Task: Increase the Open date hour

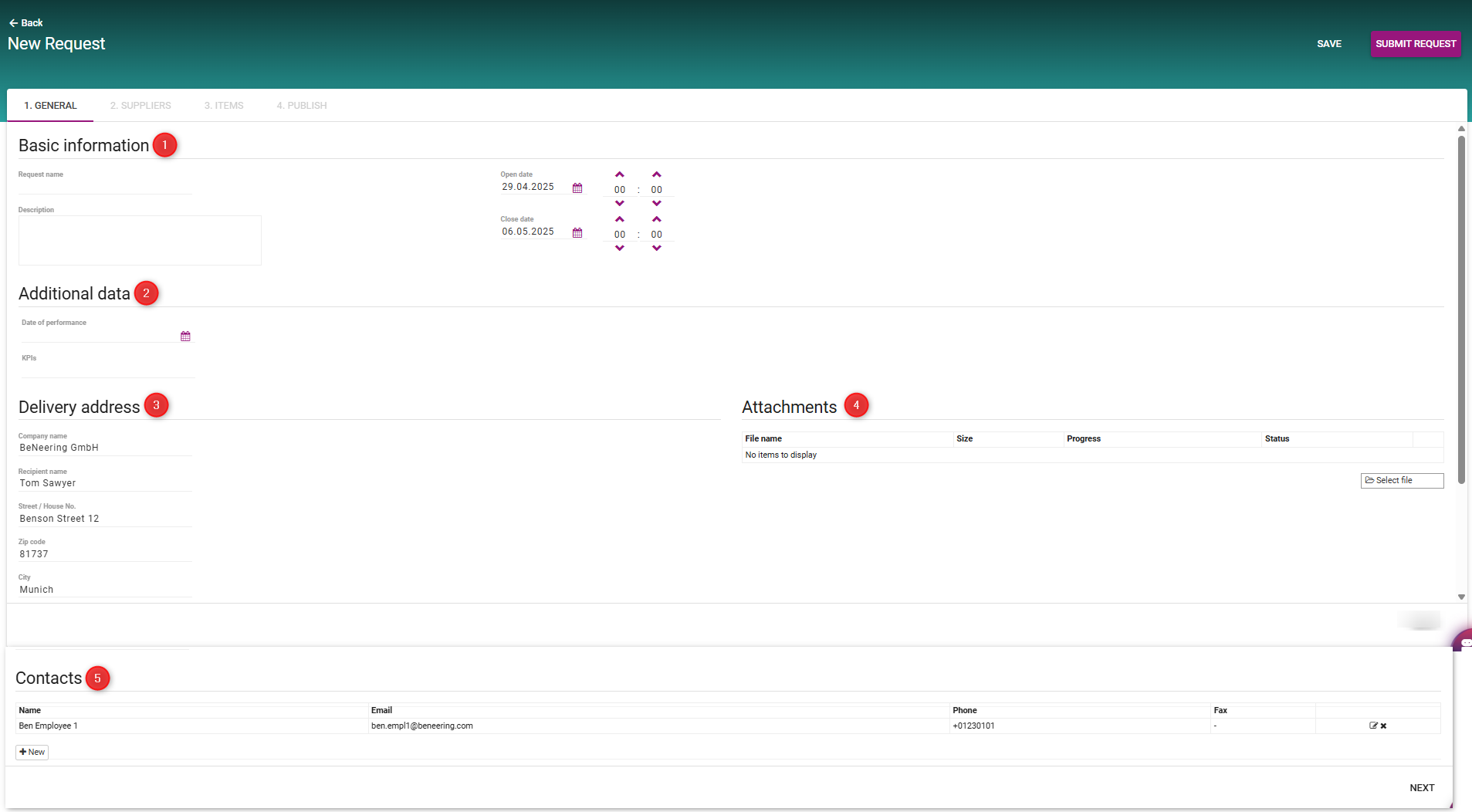Action: pos(620,175)
